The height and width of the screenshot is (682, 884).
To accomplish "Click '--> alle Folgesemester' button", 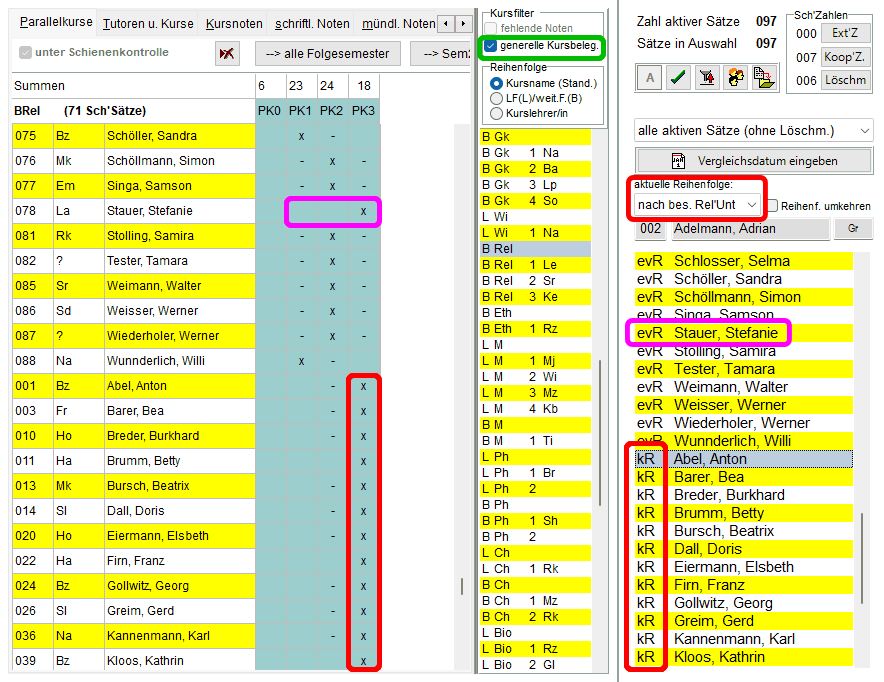I will 327,53.
